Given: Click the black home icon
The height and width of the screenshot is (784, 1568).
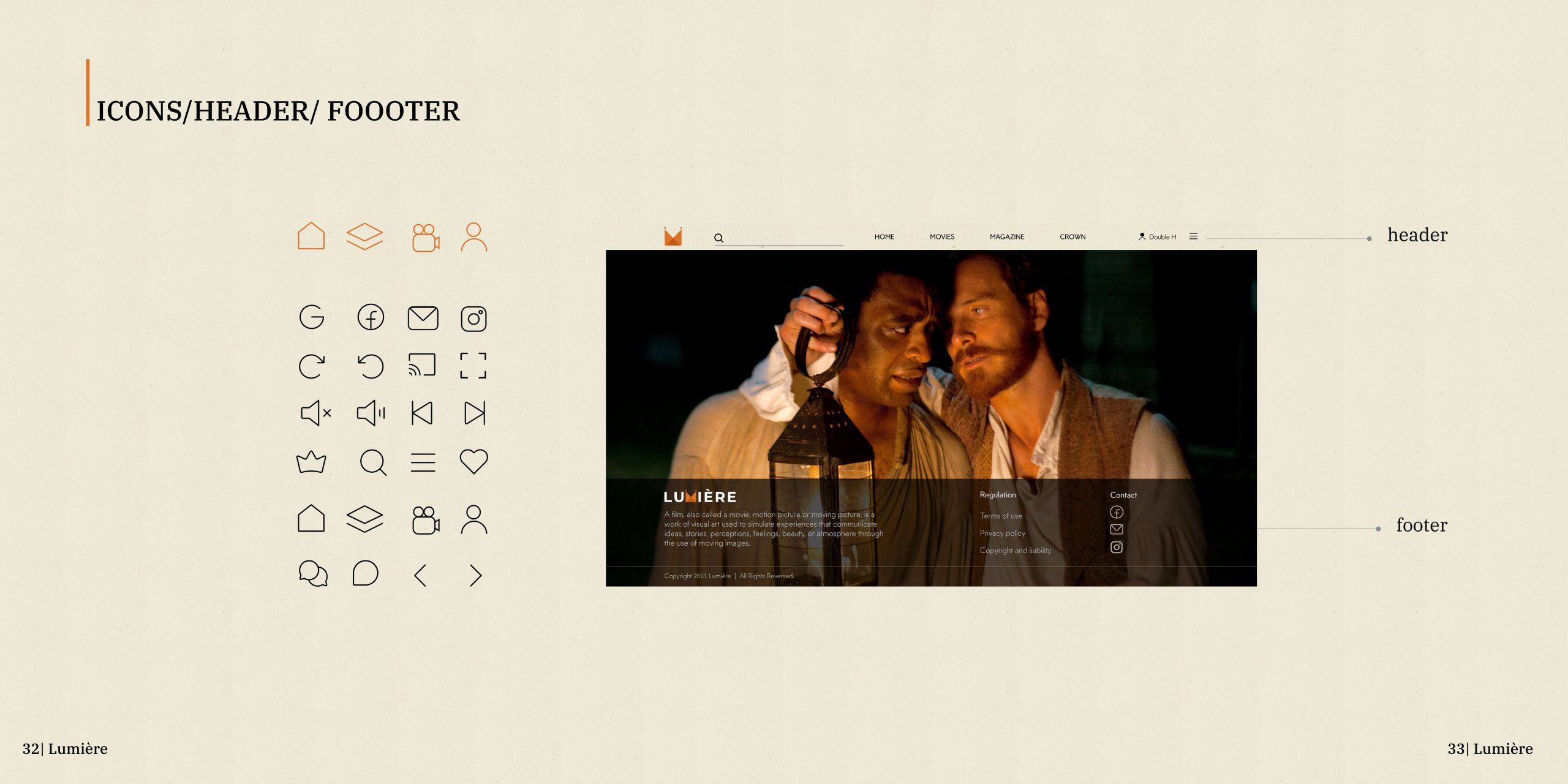Looking at the screenshot, I should pyautogui.click(x=311, y=518).
